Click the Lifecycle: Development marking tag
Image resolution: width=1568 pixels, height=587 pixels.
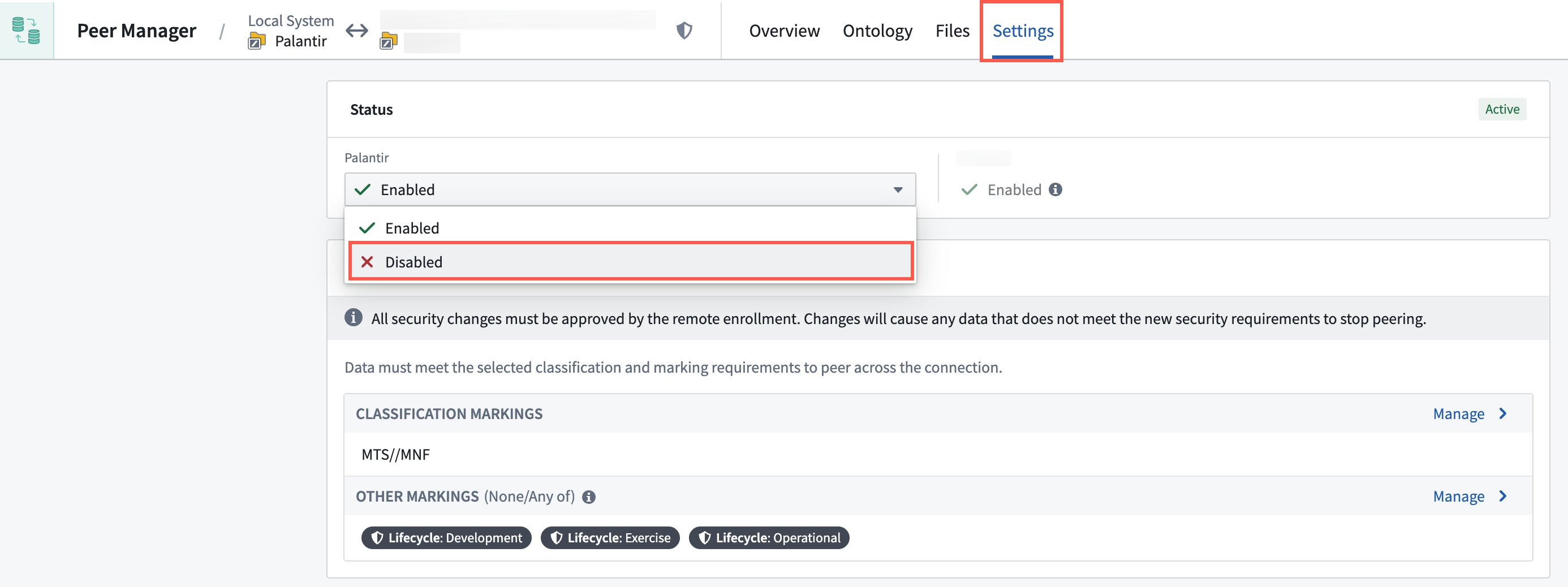point(446,538)
